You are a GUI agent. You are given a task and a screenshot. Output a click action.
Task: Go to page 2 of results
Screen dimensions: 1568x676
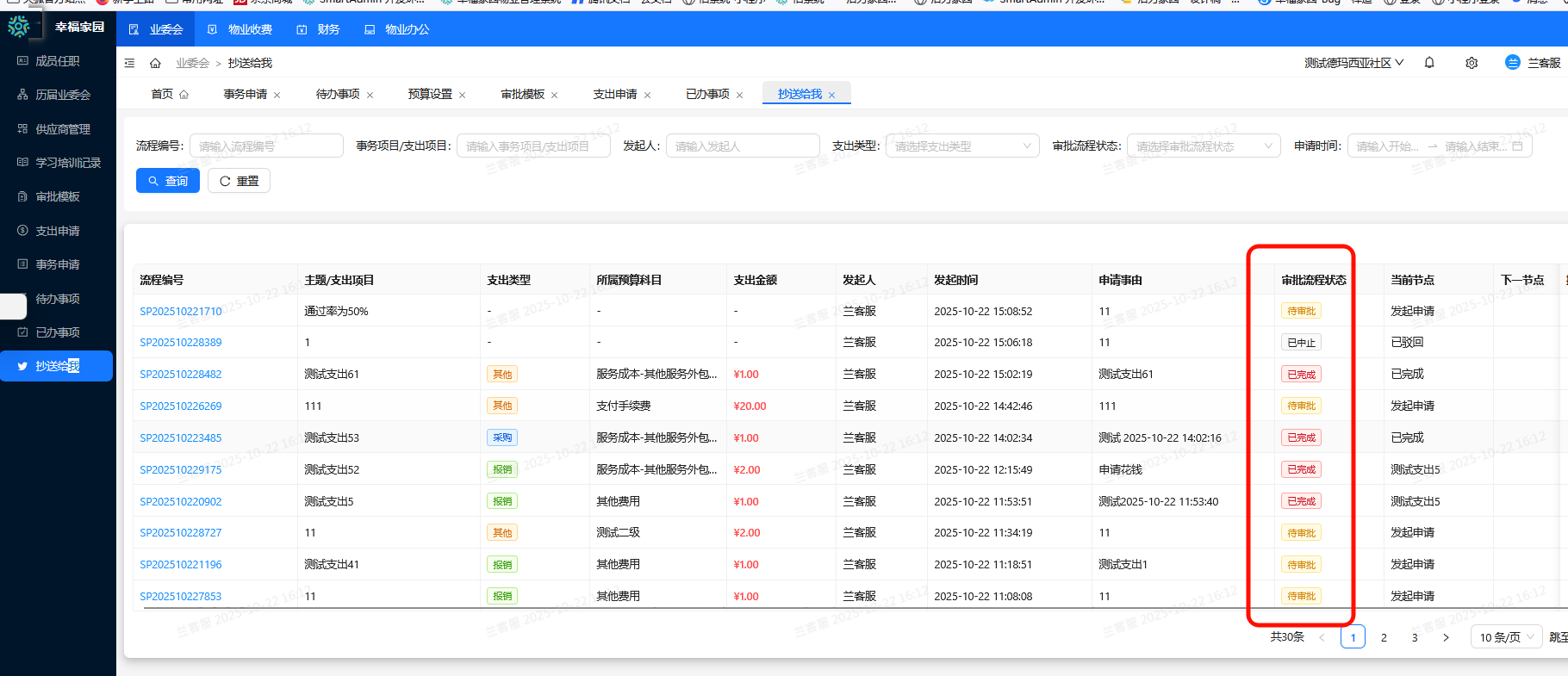[x=1384, y=637]
